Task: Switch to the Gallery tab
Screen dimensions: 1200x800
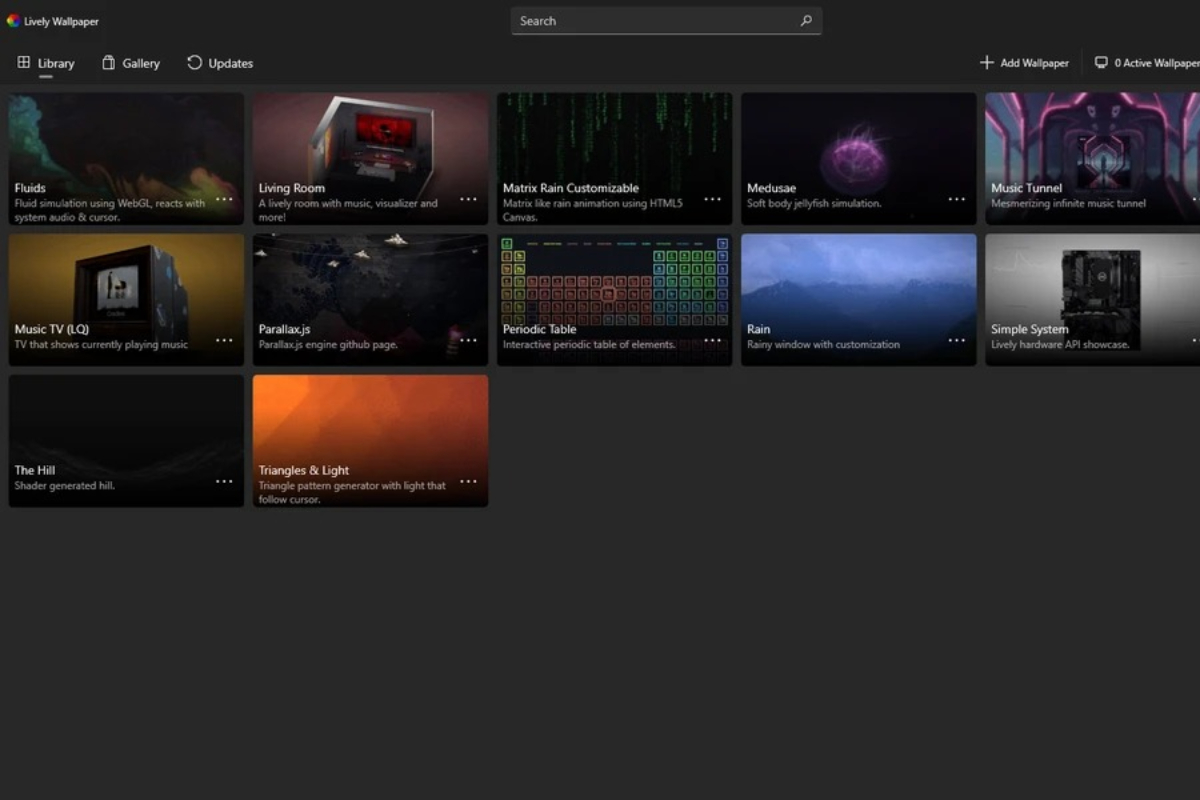Action: [131, 63]
